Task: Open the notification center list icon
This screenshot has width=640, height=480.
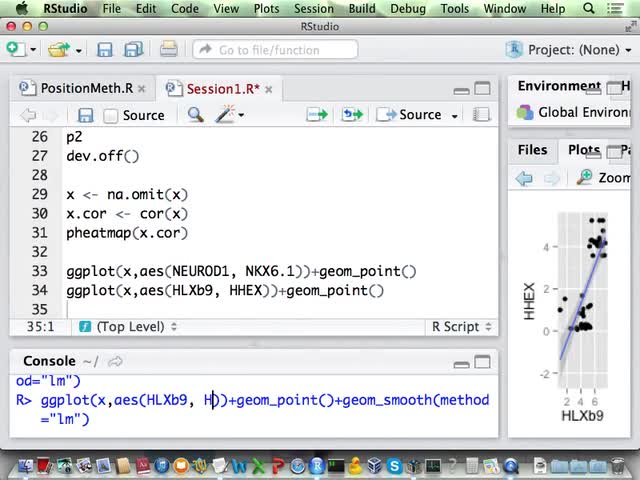Action: pyautogui.click(x=615, y=8)
